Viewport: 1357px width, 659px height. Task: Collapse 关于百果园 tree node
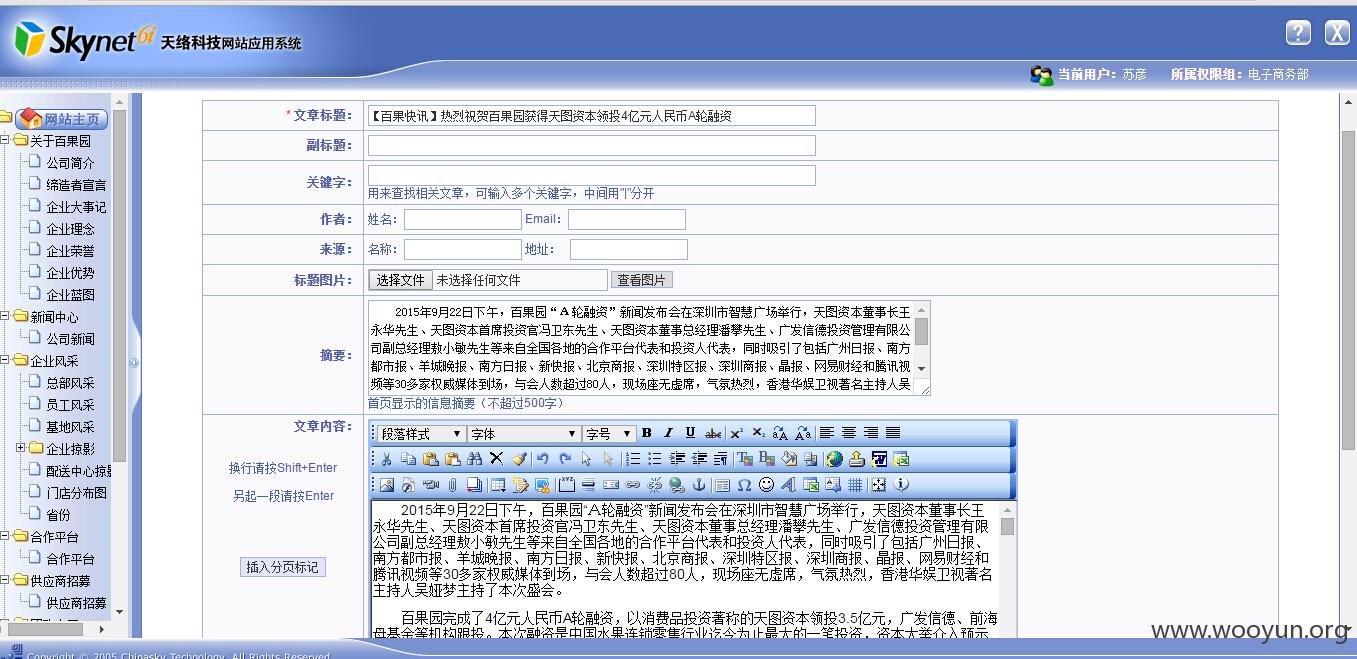point(5,140)
